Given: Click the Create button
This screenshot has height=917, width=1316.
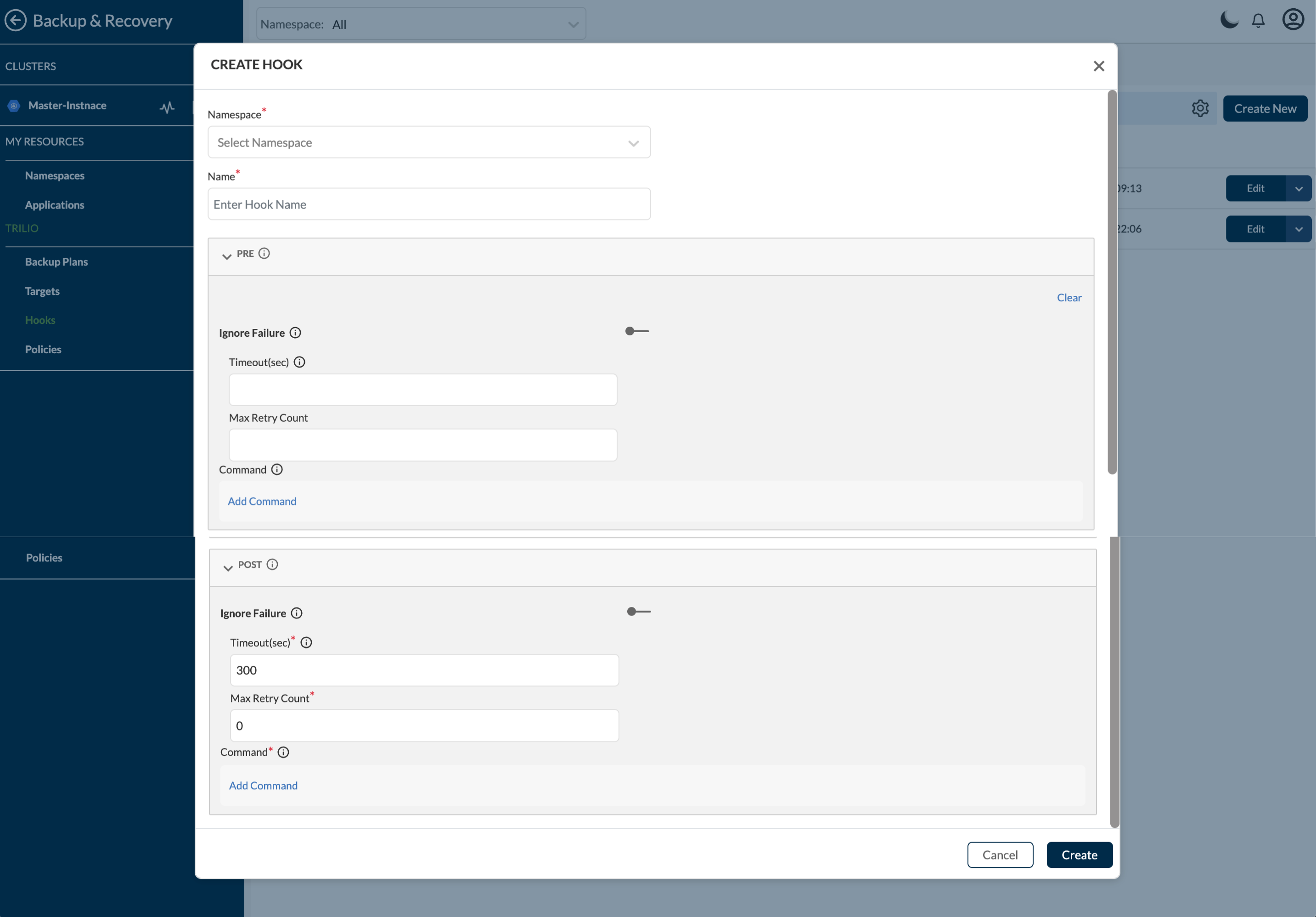Looking at the screenshot, I should [x=1079, y=855].
